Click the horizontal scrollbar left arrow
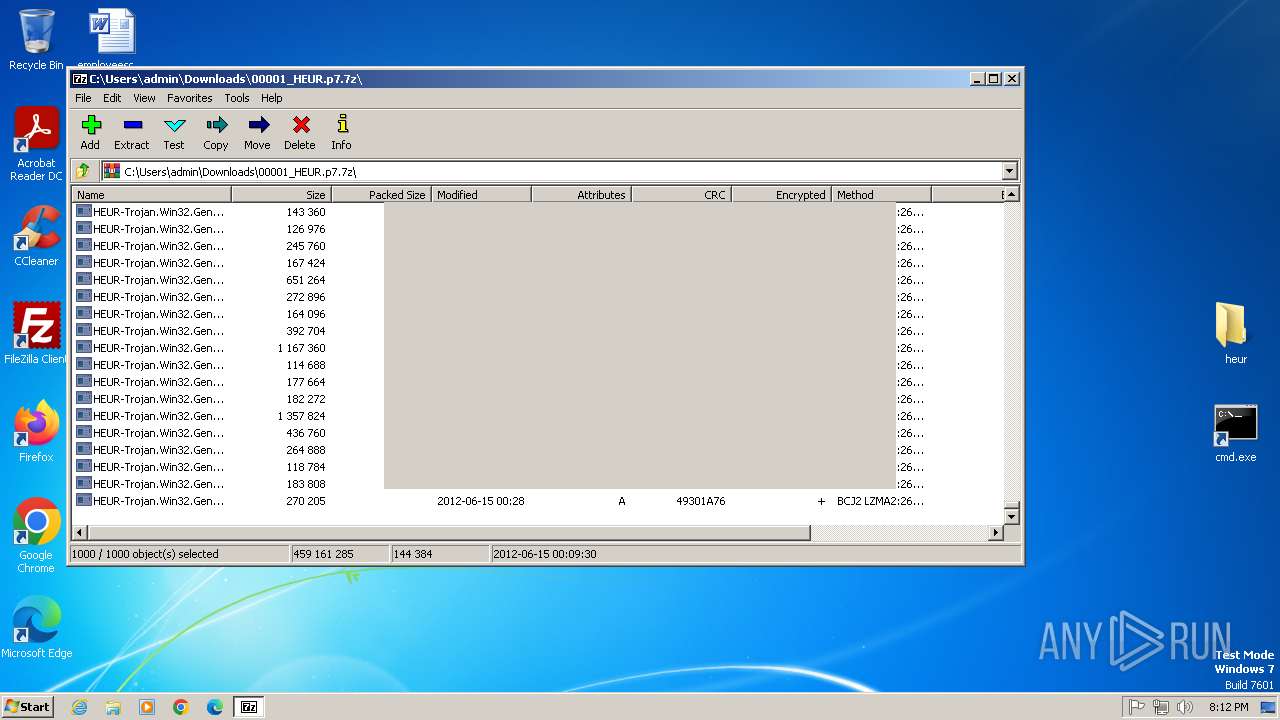Screen dimensions: 1280x720 80,533
